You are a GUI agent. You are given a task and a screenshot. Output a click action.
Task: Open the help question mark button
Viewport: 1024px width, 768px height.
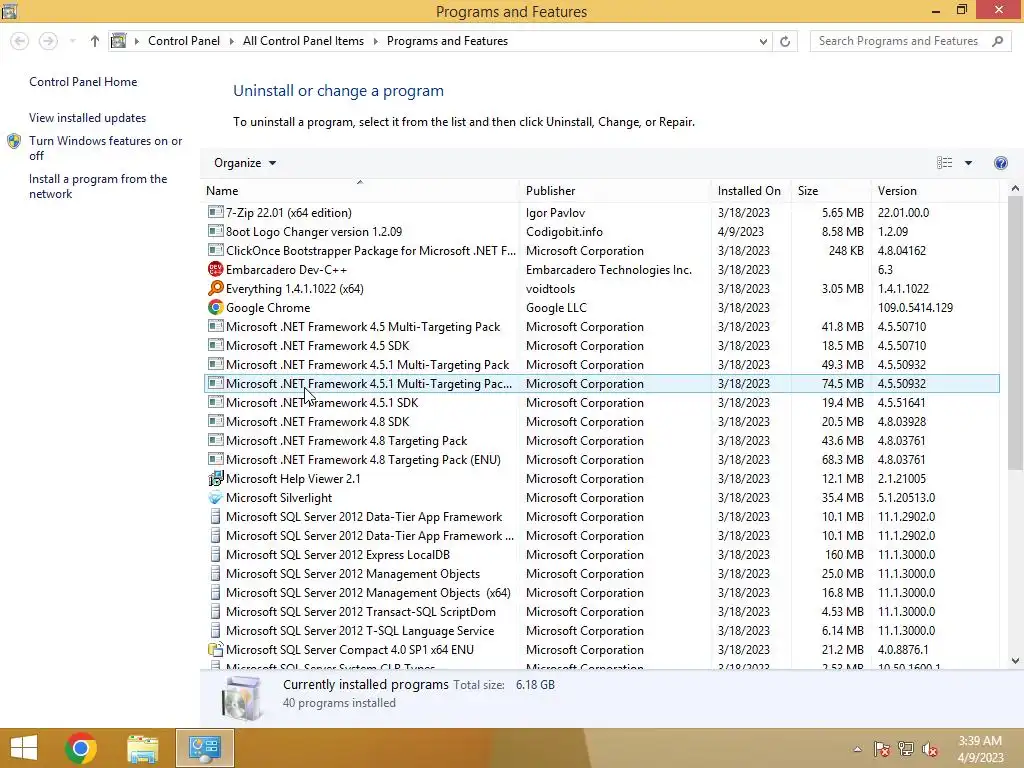point(1000,163)
